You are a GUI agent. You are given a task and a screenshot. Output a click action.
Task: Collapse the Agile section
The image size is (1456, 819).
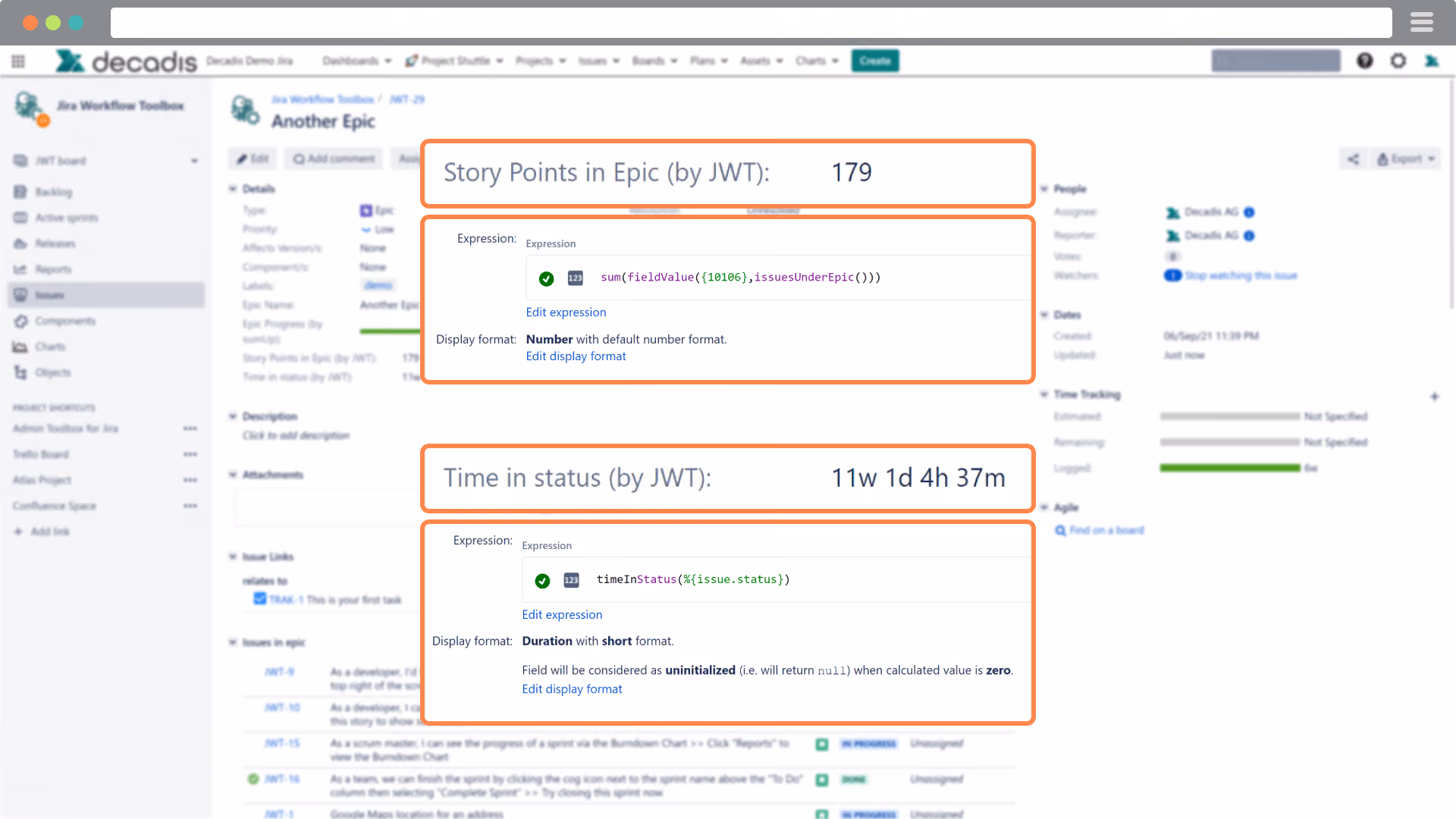click(x=1044, y=507)
